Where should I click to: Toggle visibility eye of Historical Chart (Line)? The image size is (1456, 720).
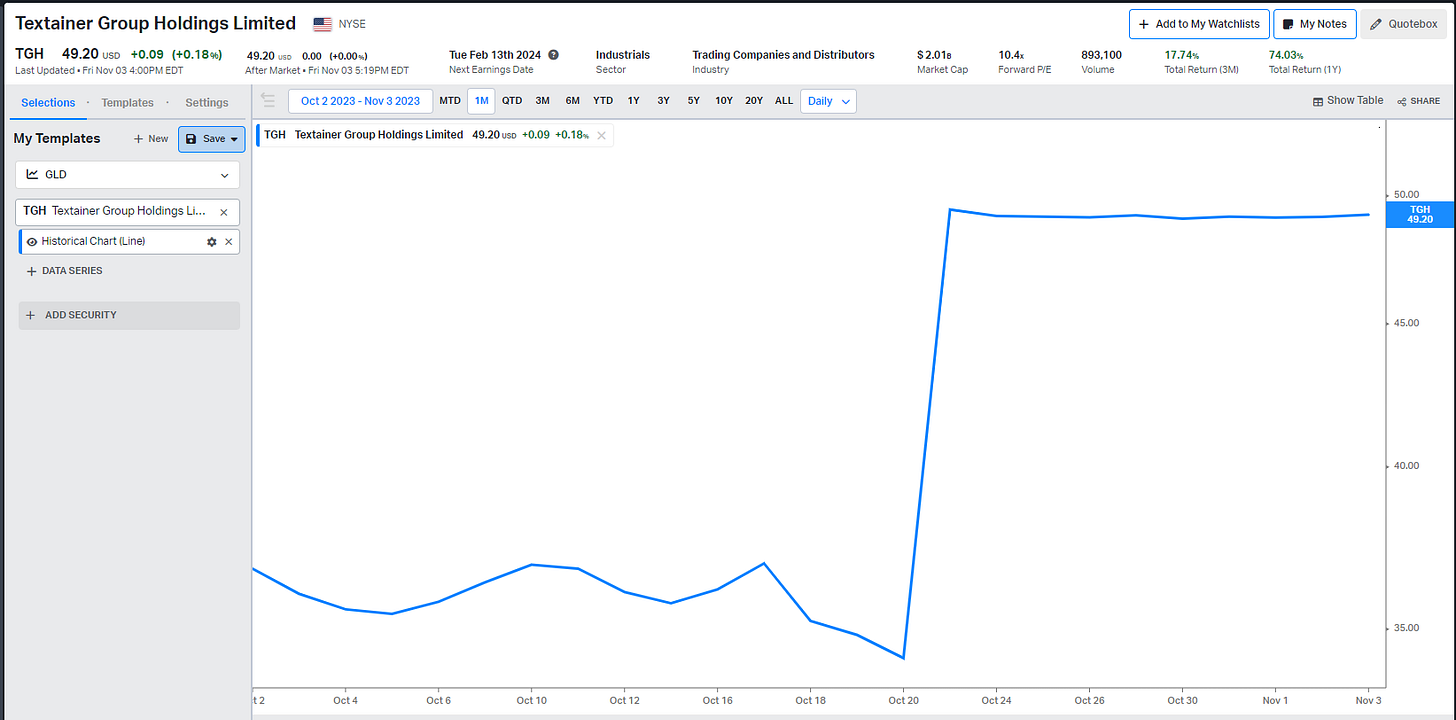32,242
